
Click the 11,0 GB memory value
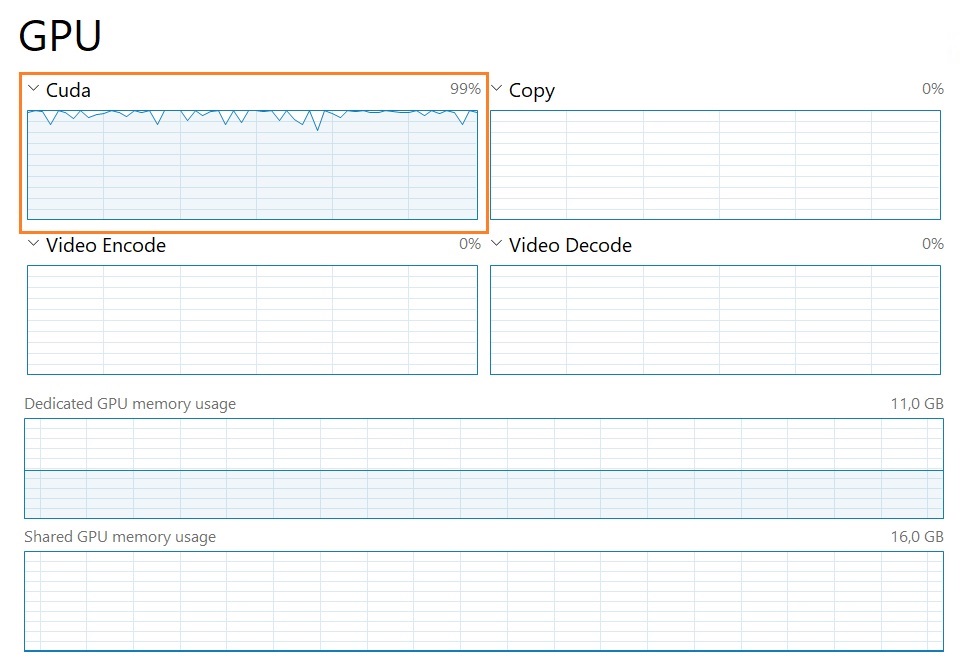(x=917, y=404)
